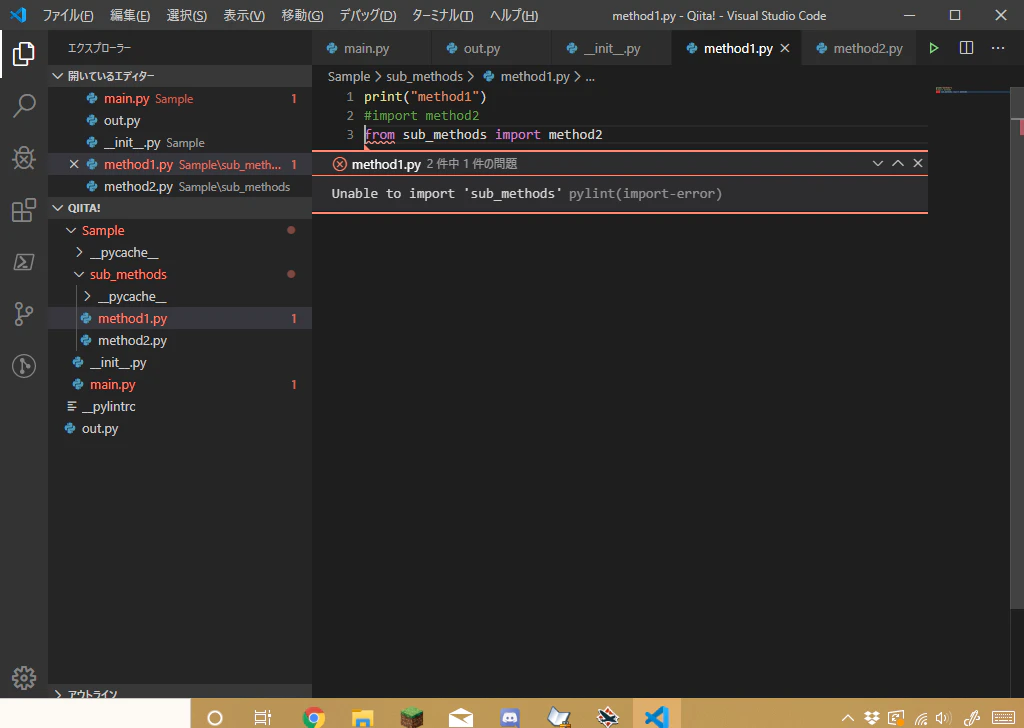Open out.py in the QIITA! file tree
The height and width of the screenshot is (728, 1024).
pyautogui.click(x=180, y=428)
